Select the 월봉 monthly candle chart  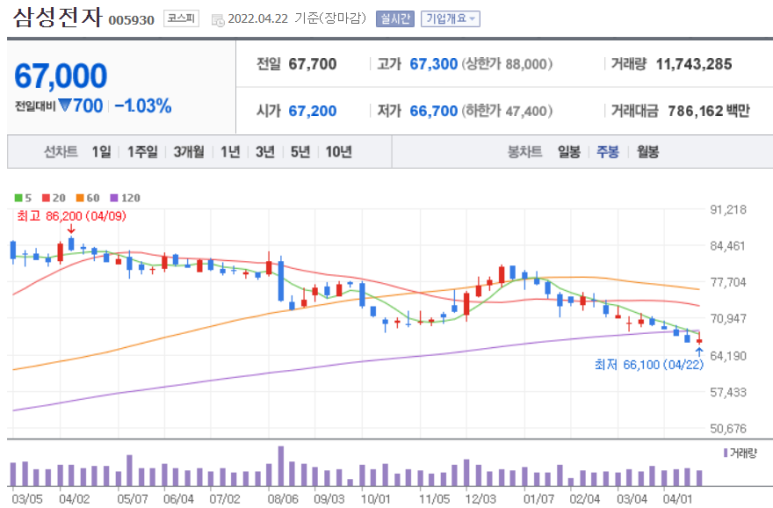pos(647,152)
